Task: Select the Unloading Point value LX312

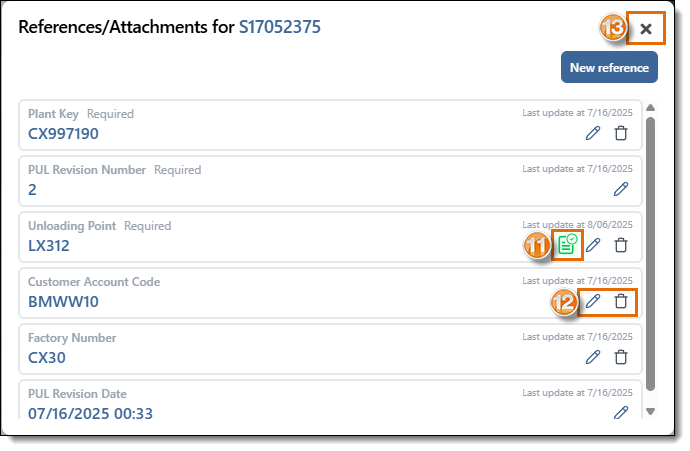Action: pos(49,246)
